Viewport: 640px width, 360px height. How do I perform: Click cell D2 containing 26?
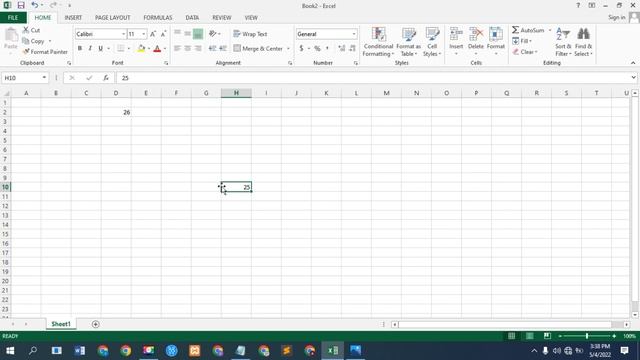(116, 112)
